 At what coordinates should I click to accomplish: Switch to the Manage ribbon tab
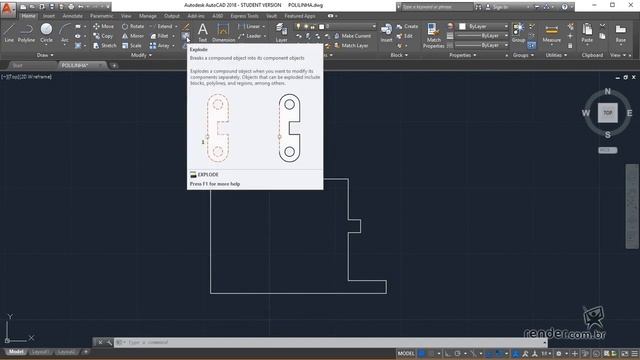click(x=147, y=16)
